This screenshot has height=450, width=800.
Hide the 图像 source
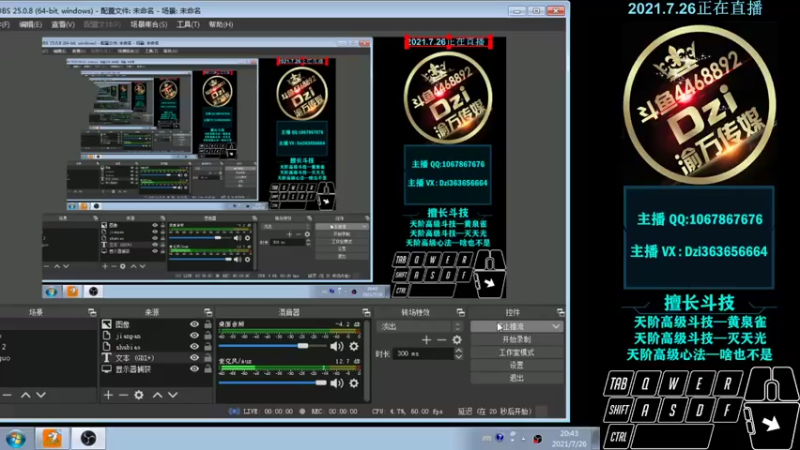click(194, 324)
